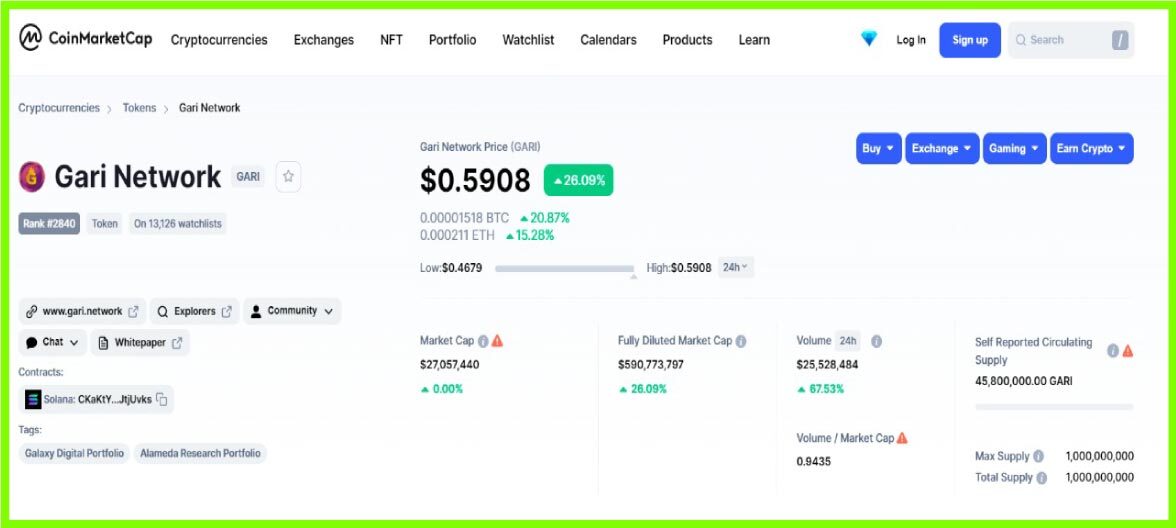
Task: Click the Rank #2840 badge
Action: 49,224
